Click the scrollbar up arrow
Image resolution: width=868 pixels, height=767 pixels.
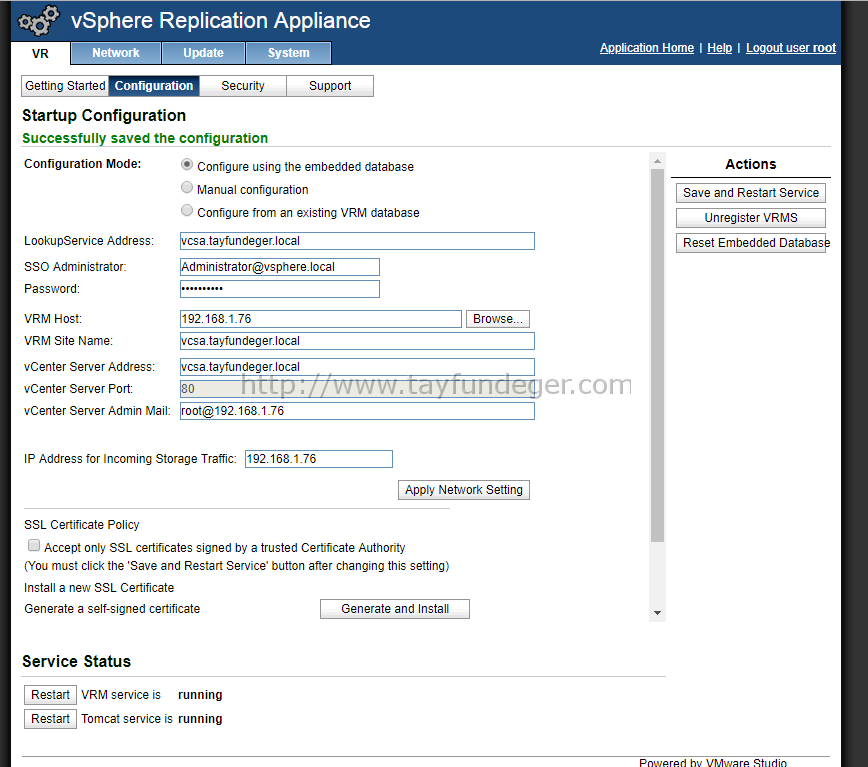point(657,161)
